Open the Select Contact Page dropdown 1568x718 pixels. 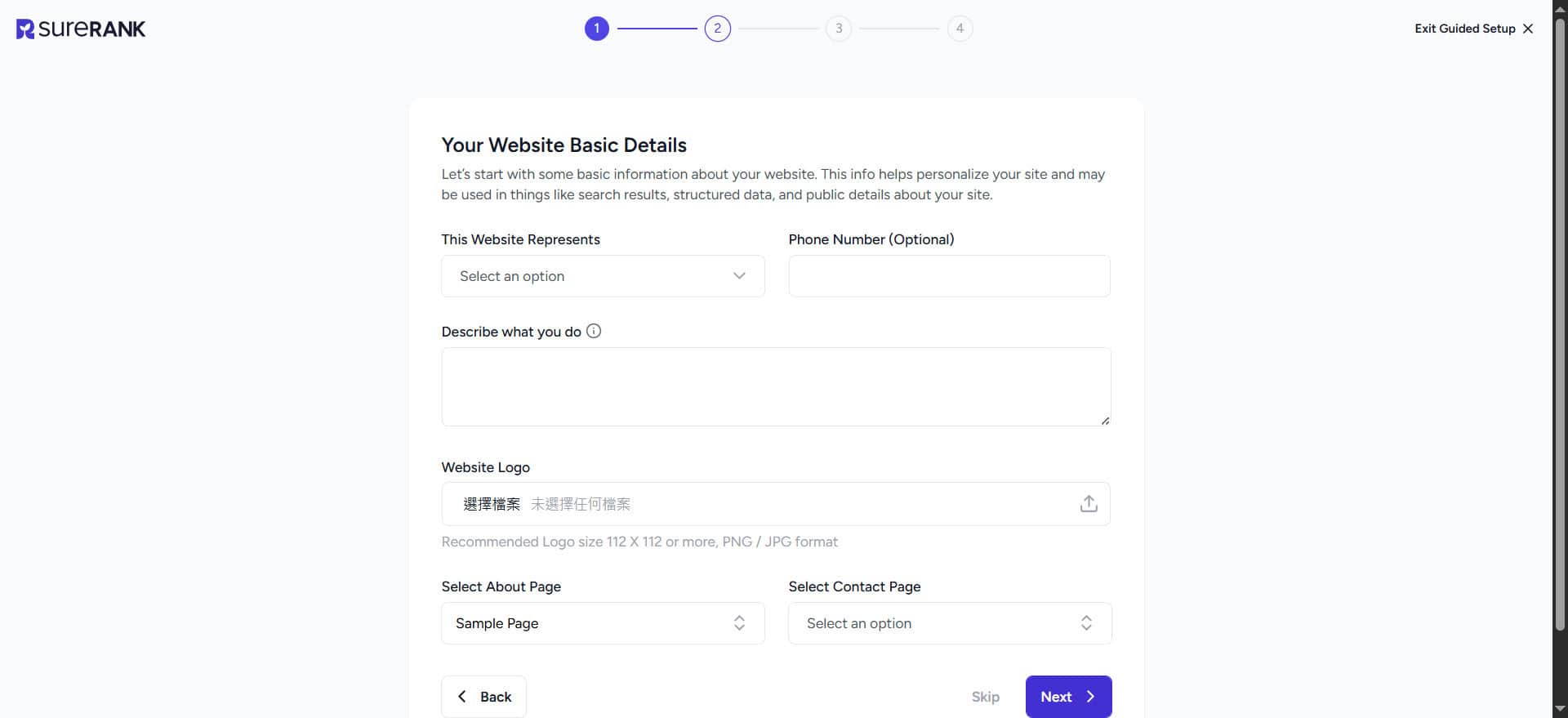pyautogui.click(x=949, y=623)
